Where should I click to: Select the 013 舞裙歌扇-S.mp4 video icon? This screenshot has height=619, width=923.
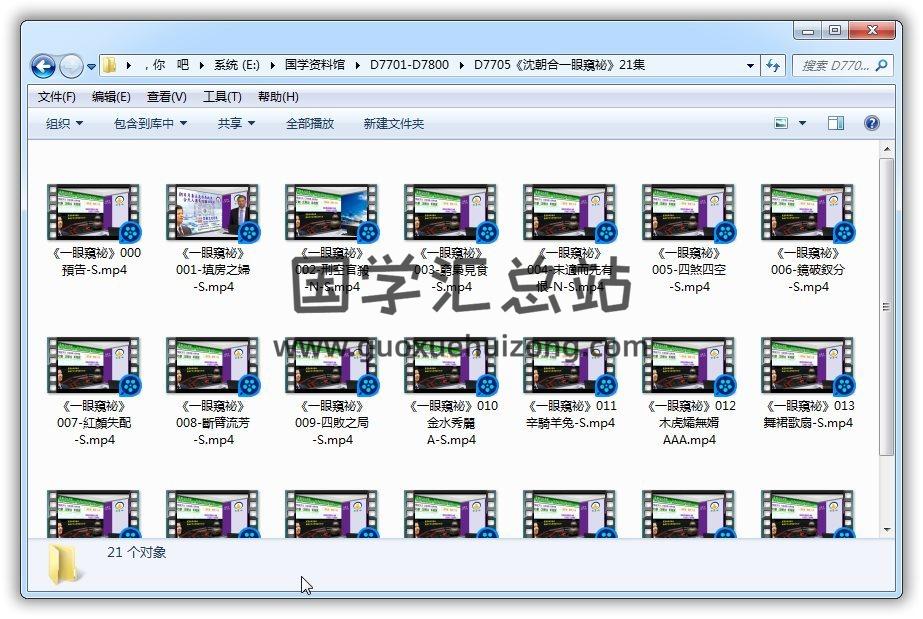pos(808,365)
